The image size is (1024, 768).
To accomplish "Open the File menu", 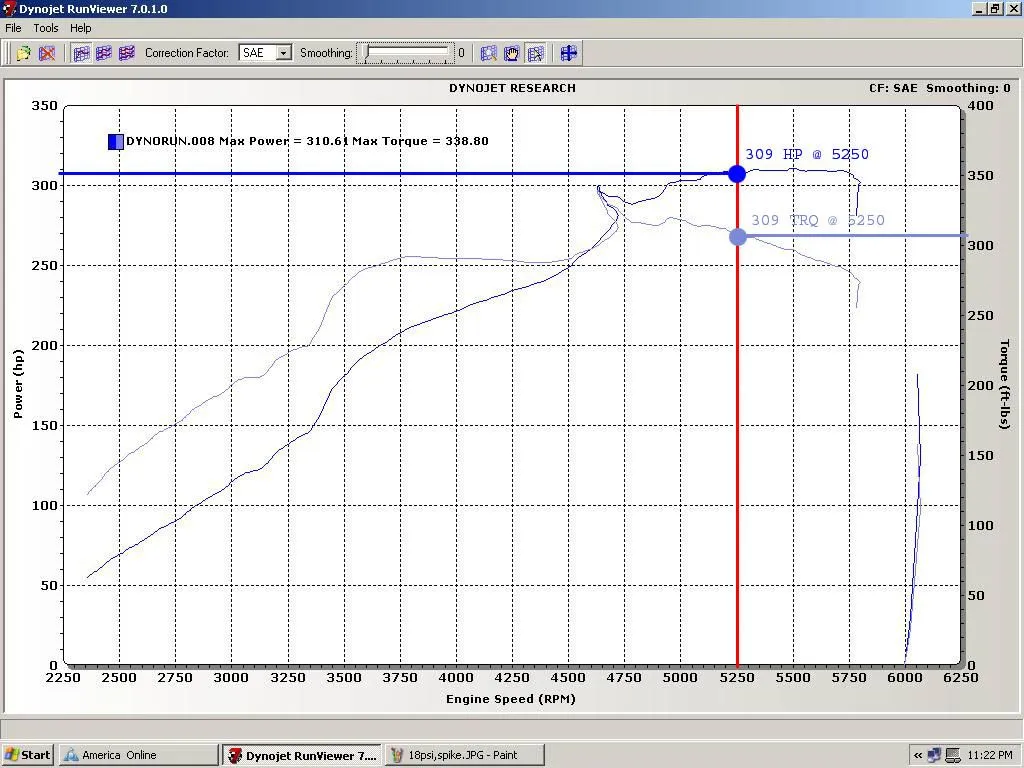I will [x=13, y=28].
